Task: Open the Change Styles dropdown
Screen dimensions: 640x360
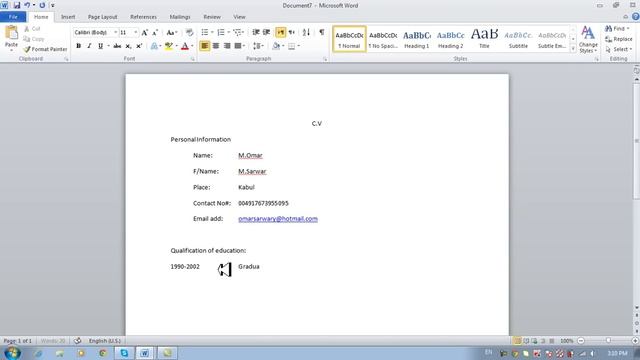Action: coord(588,40)
